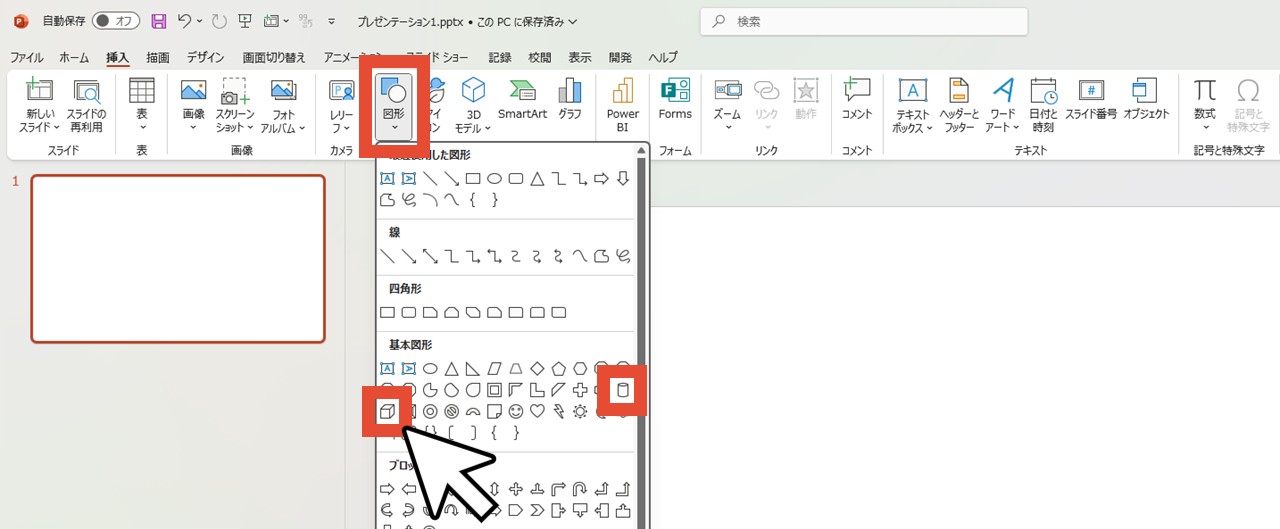The image size is (1280, 529).
Task: Select the smiley face shape
Action: coord(516,411)
